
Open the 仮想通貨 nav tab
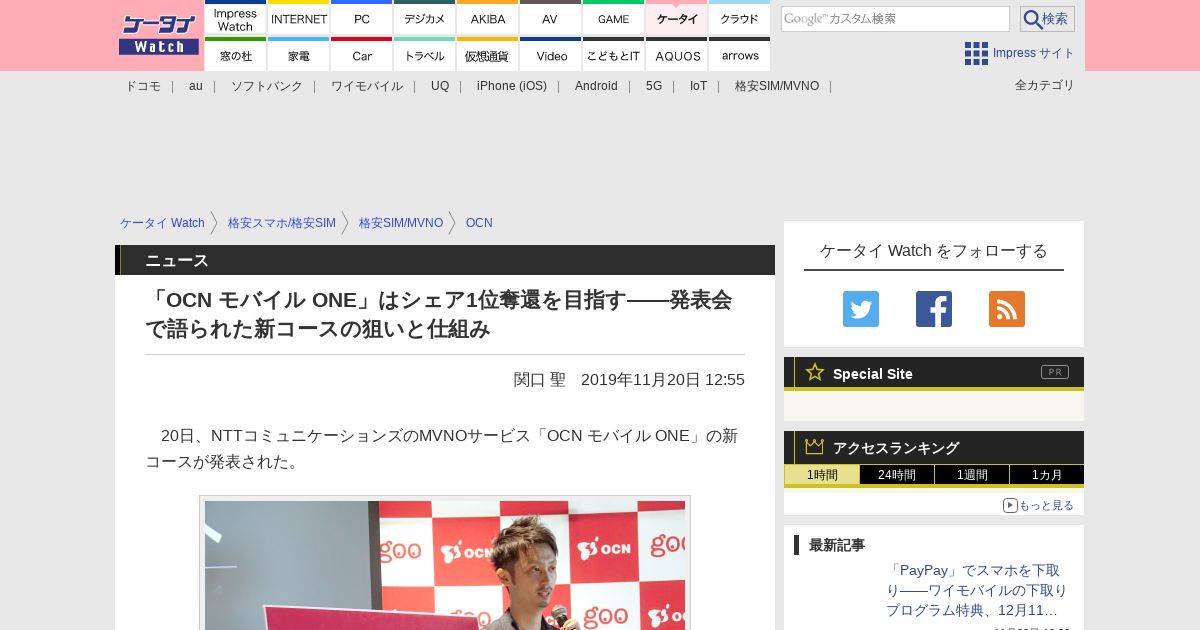(488, 54)
